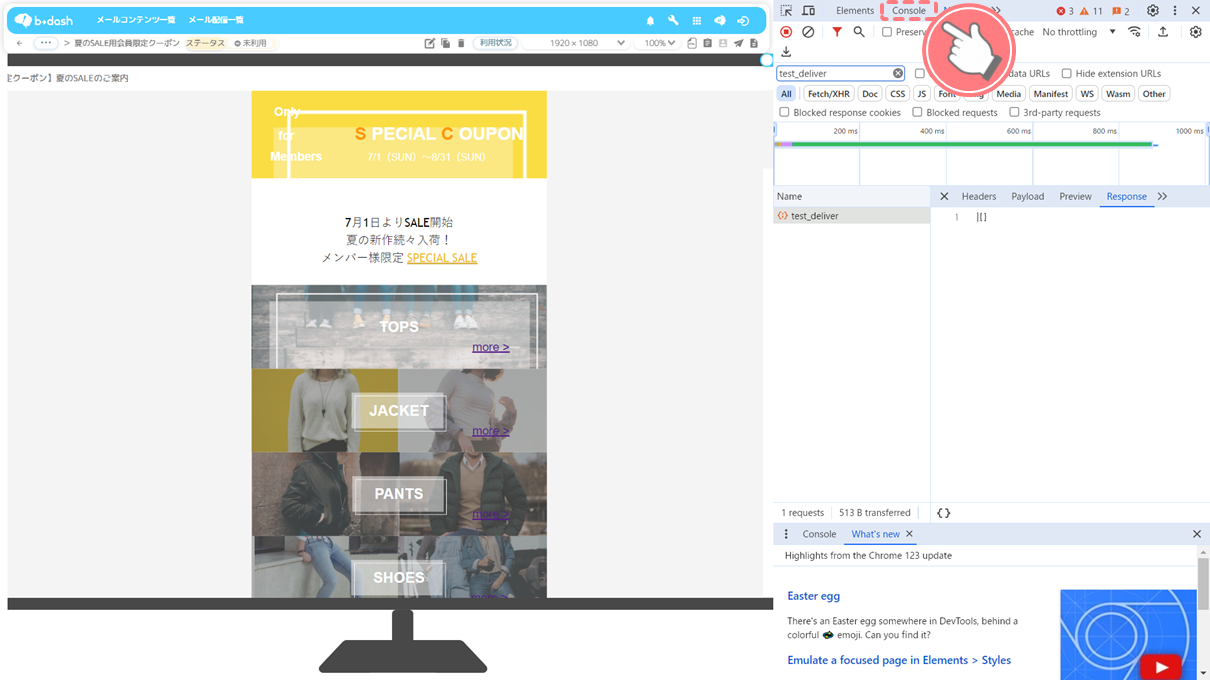
Task: Stop recording network log
Action: tap(786, 32)
